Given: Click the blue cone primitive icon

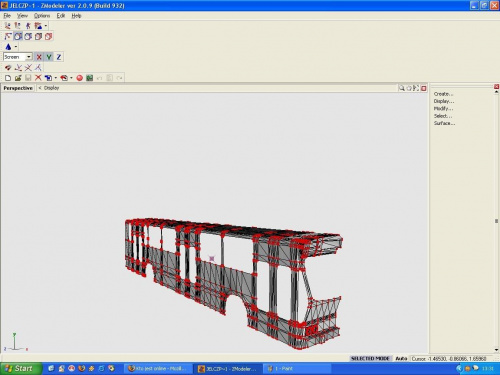Looking at the screenshot, I should [8, 47].
